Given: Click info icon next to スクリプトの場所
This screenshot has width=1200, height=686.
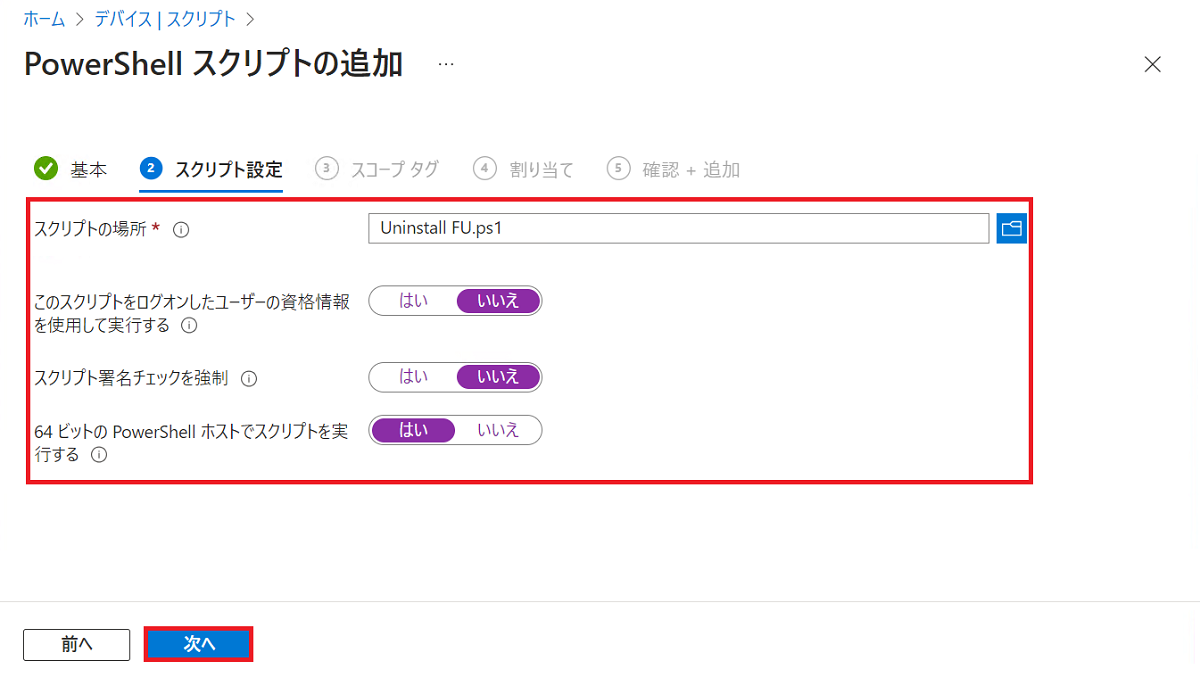Looking at the screenshot, I should click(x=181, y=229).
